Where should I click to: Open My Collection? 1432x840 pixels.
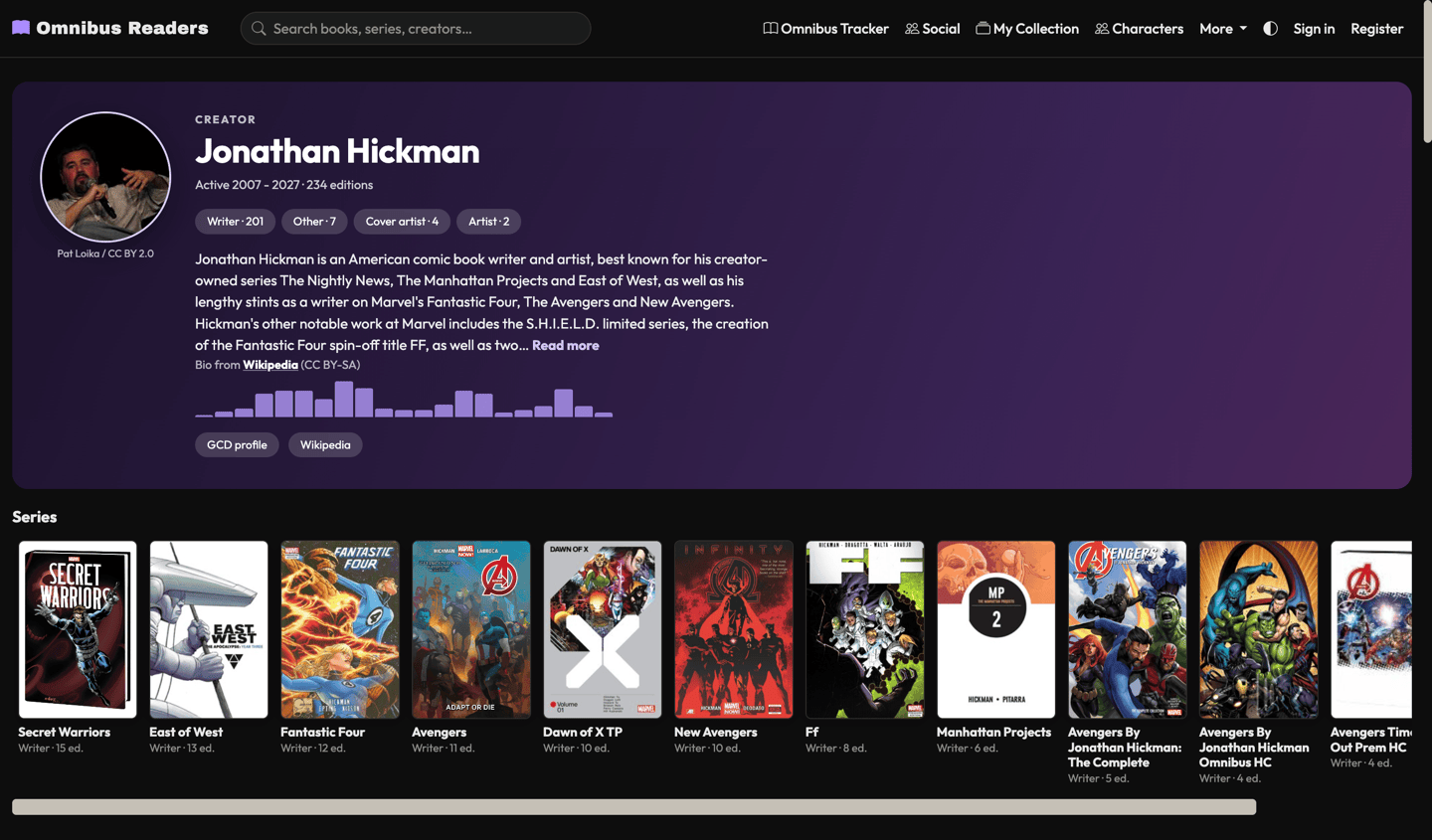coord(1027,29)
